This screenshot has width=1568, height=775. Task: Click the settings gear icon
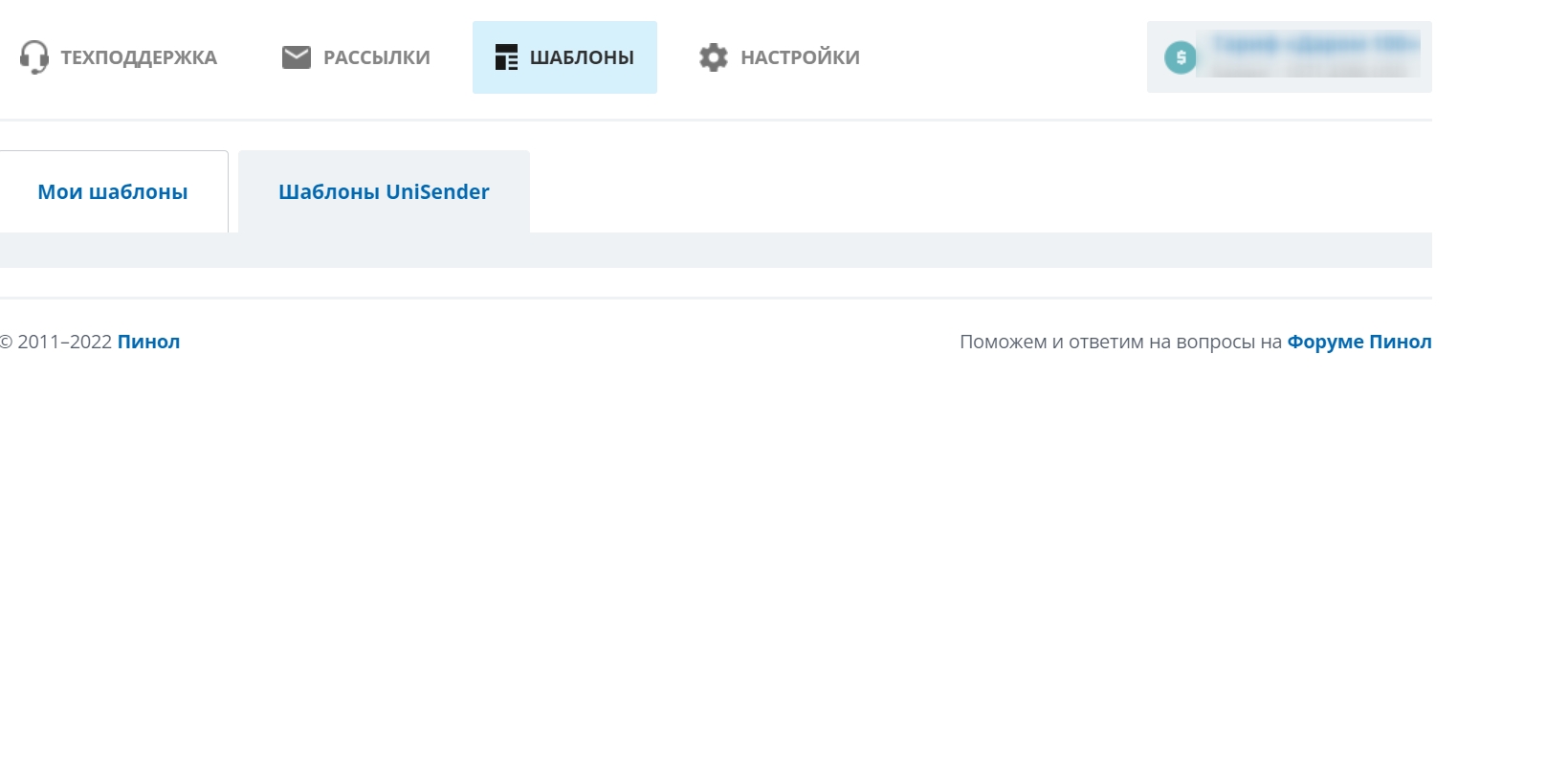coord(714,57)
